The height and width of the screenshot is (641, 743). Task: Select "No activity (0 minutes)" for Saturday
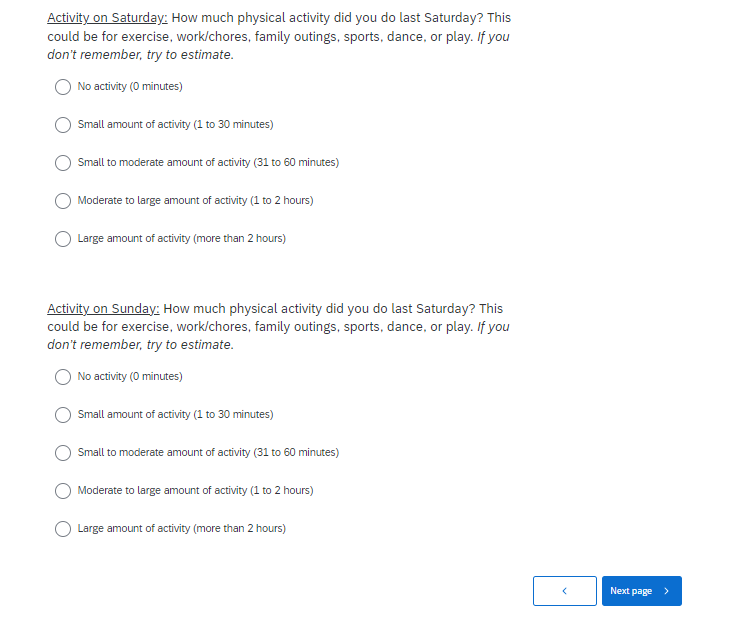click(x=63, y=87)
